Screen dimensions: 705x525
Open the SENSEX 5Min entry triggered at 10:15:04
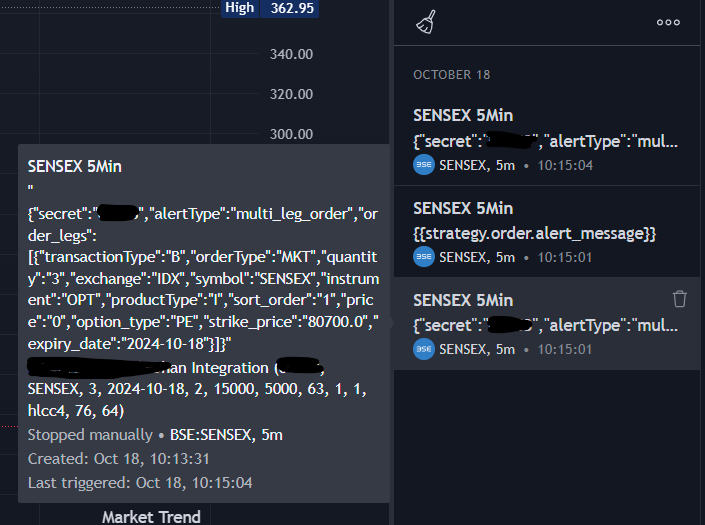point(547,139)
